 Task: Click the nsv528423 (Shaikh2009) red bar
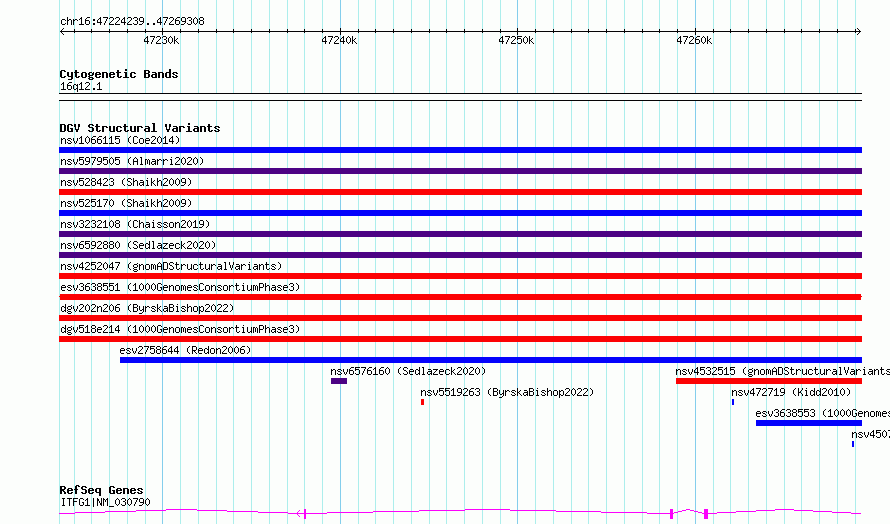click(x=460, y=192)
